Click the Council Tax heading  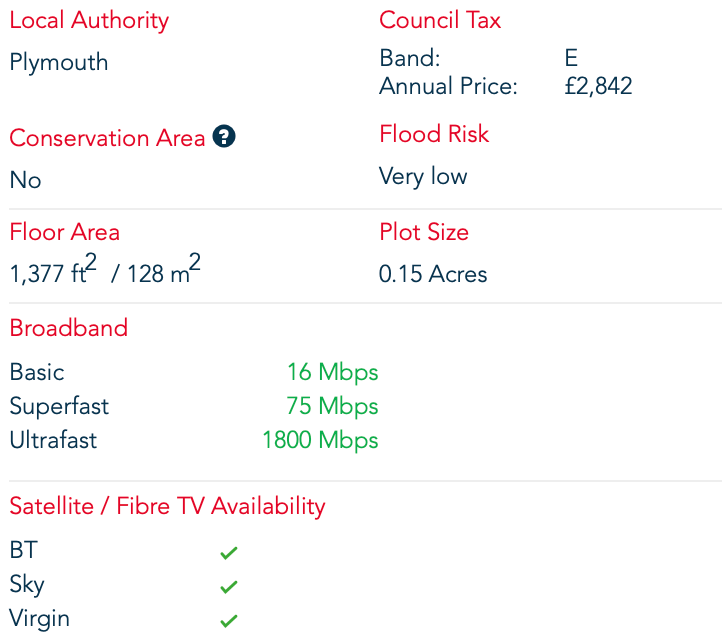pos(440,20)
